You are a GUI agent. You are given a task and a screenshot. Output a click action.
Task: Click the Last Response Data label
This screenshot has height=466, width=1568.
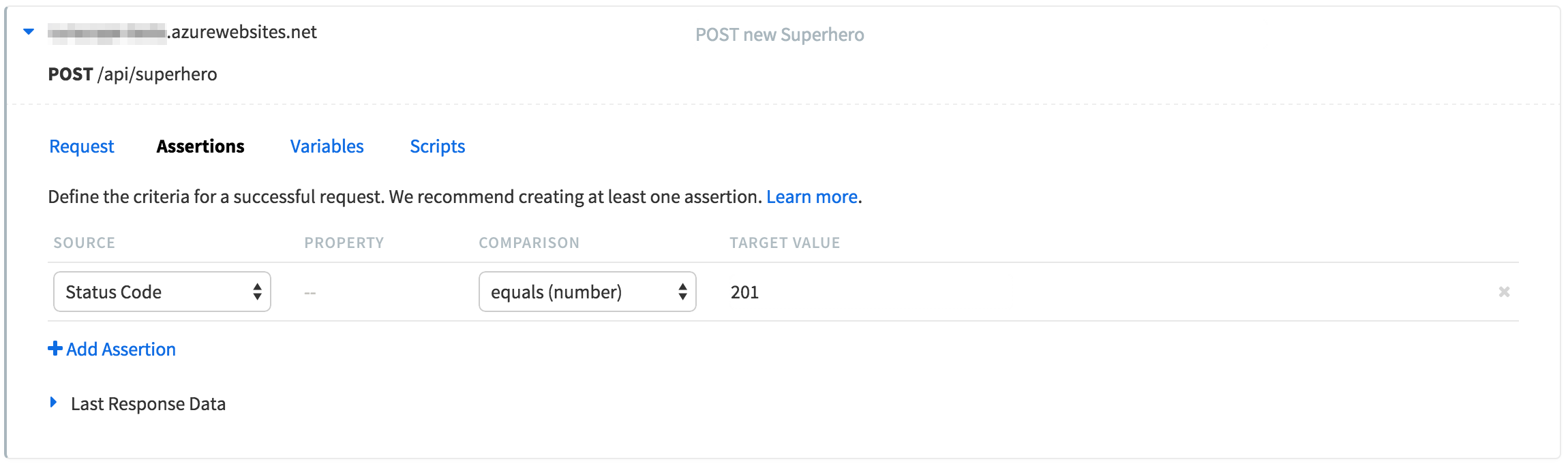(148, 404)
